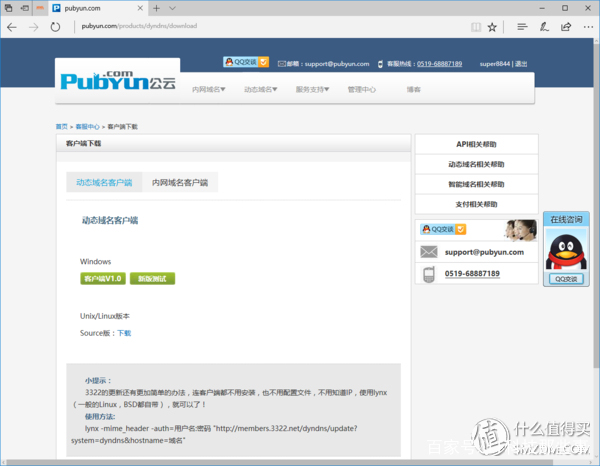Select the 动态域名客户端 tab

(x=104, y=183)
